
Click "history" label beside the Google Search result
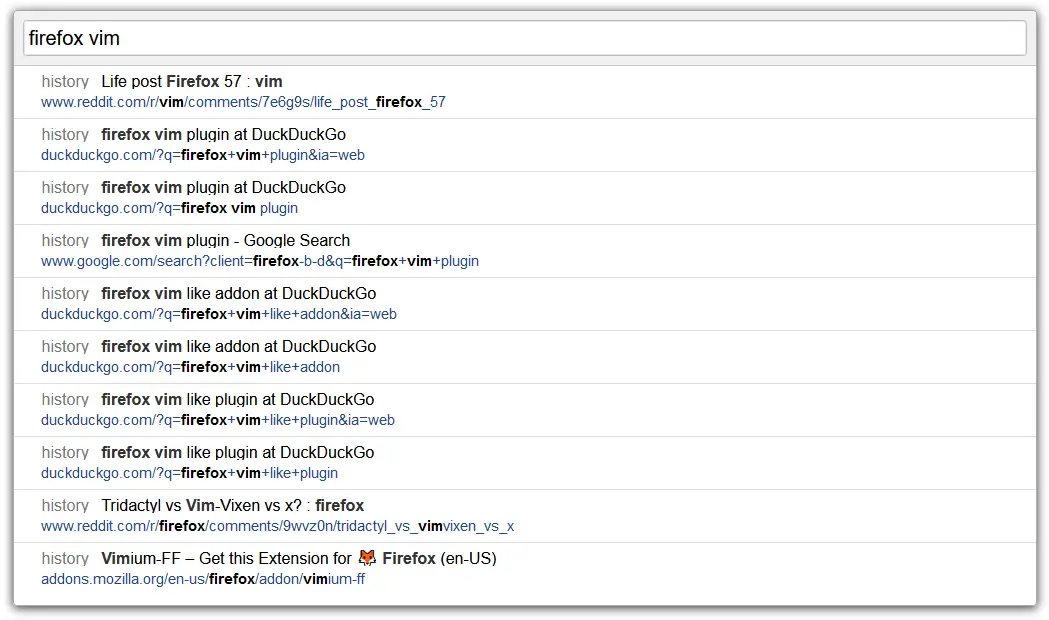tap(65, 241)
